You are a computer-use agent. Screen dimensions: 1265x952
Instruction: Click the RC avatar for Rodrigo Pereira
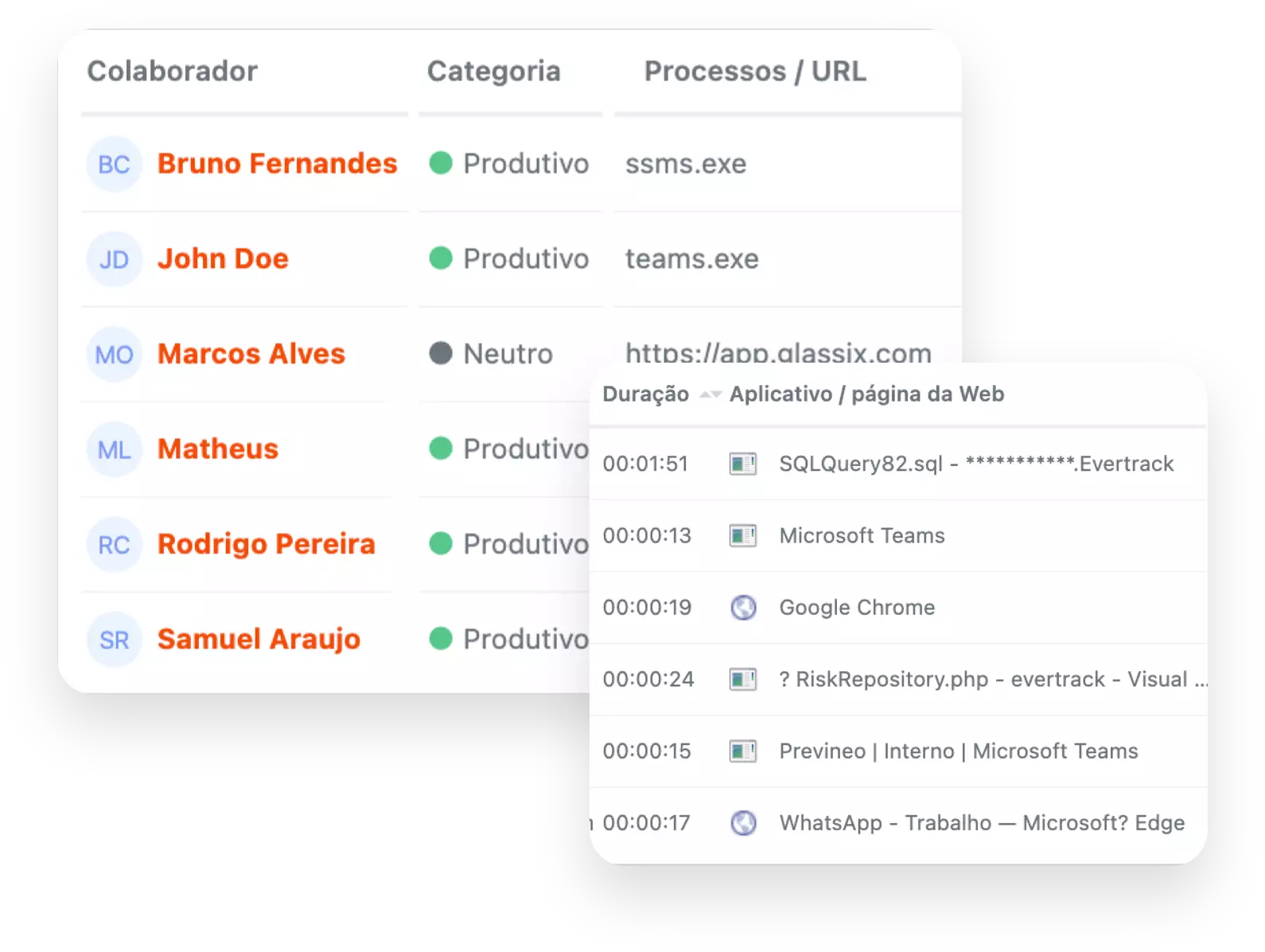pos(114,545)
